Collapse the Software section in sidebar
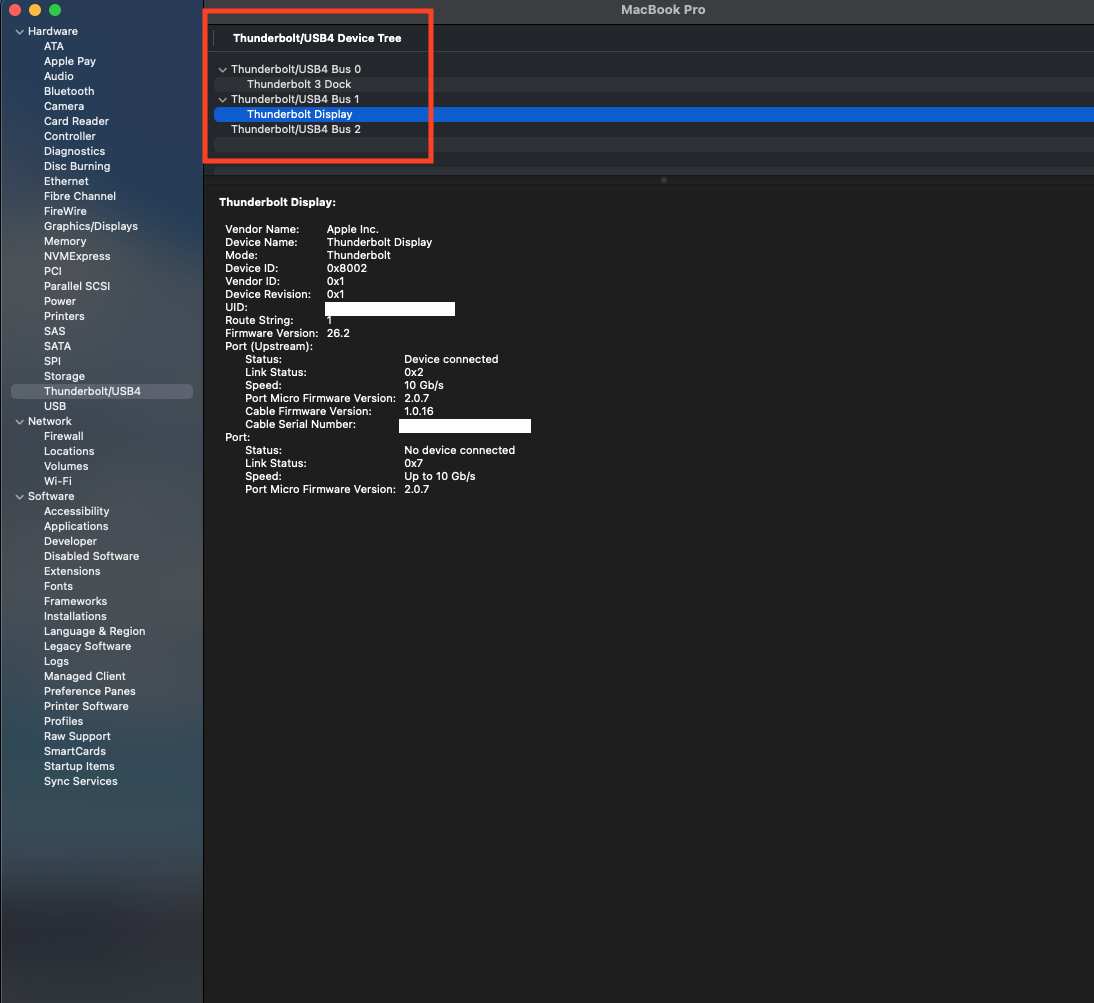1094x1003 pixels. coord(20,497)
